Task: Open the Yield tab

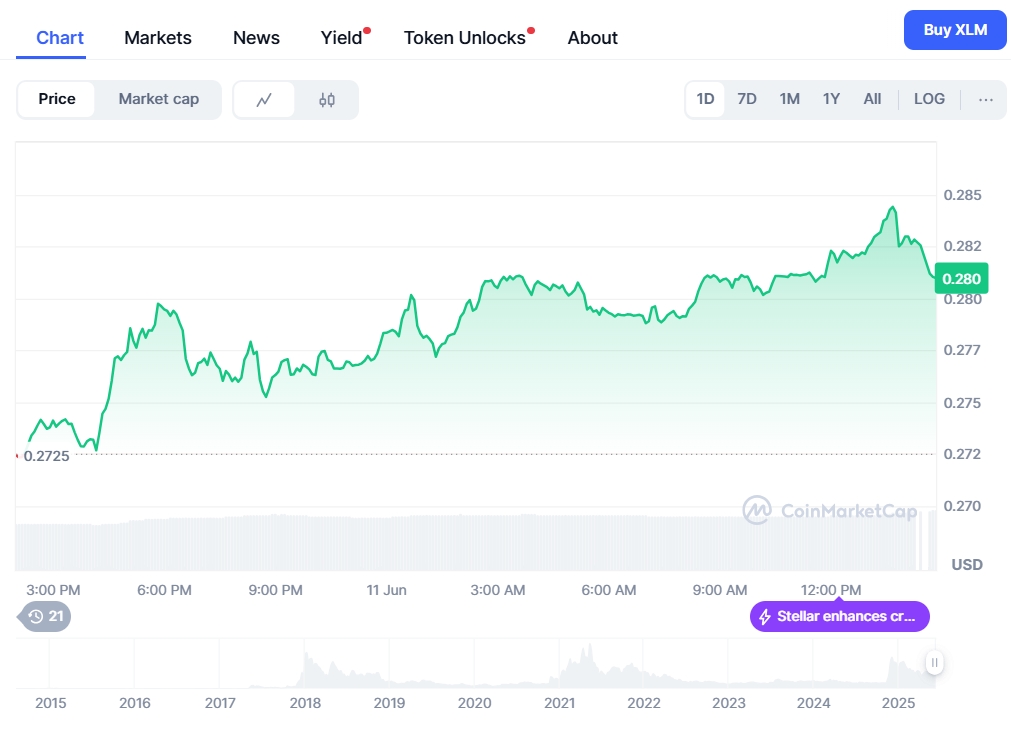Action: (x=342, y=38)
